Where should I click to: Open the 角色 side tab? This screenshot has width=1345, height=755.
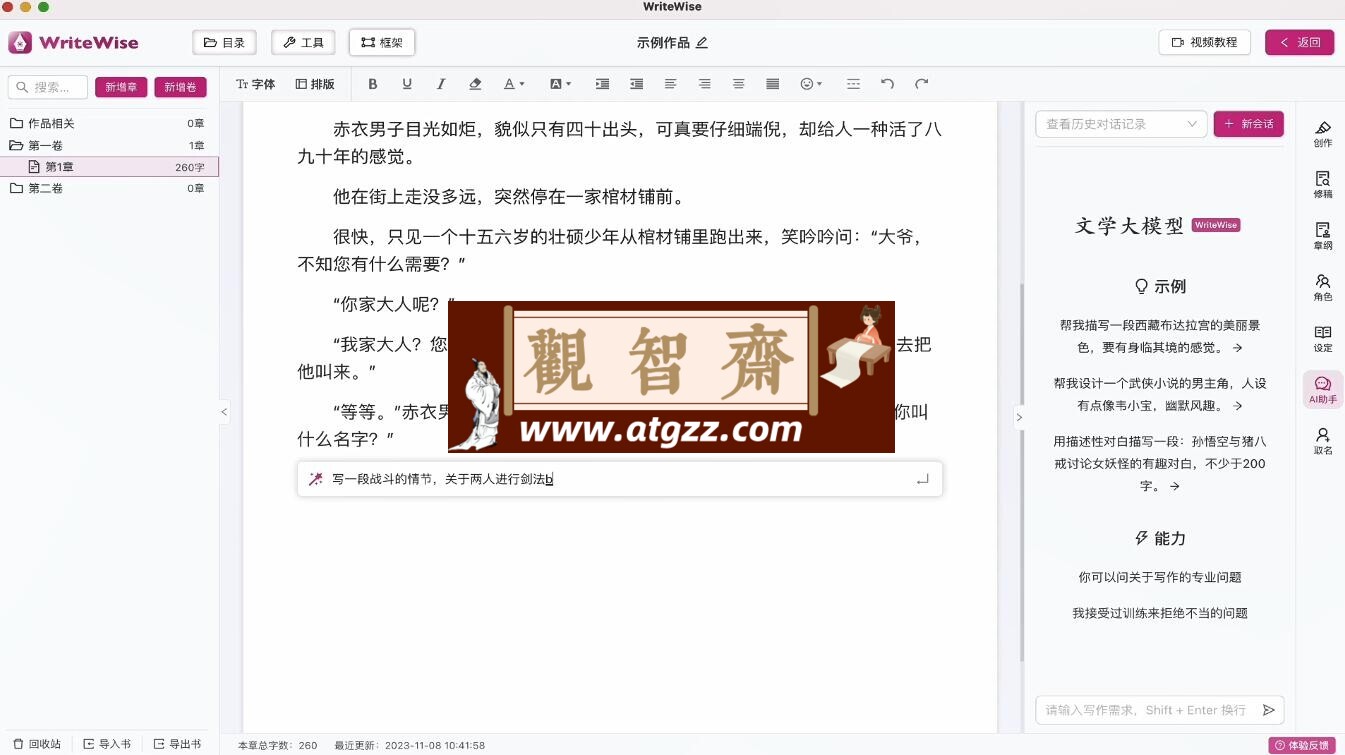point(1323,287)
